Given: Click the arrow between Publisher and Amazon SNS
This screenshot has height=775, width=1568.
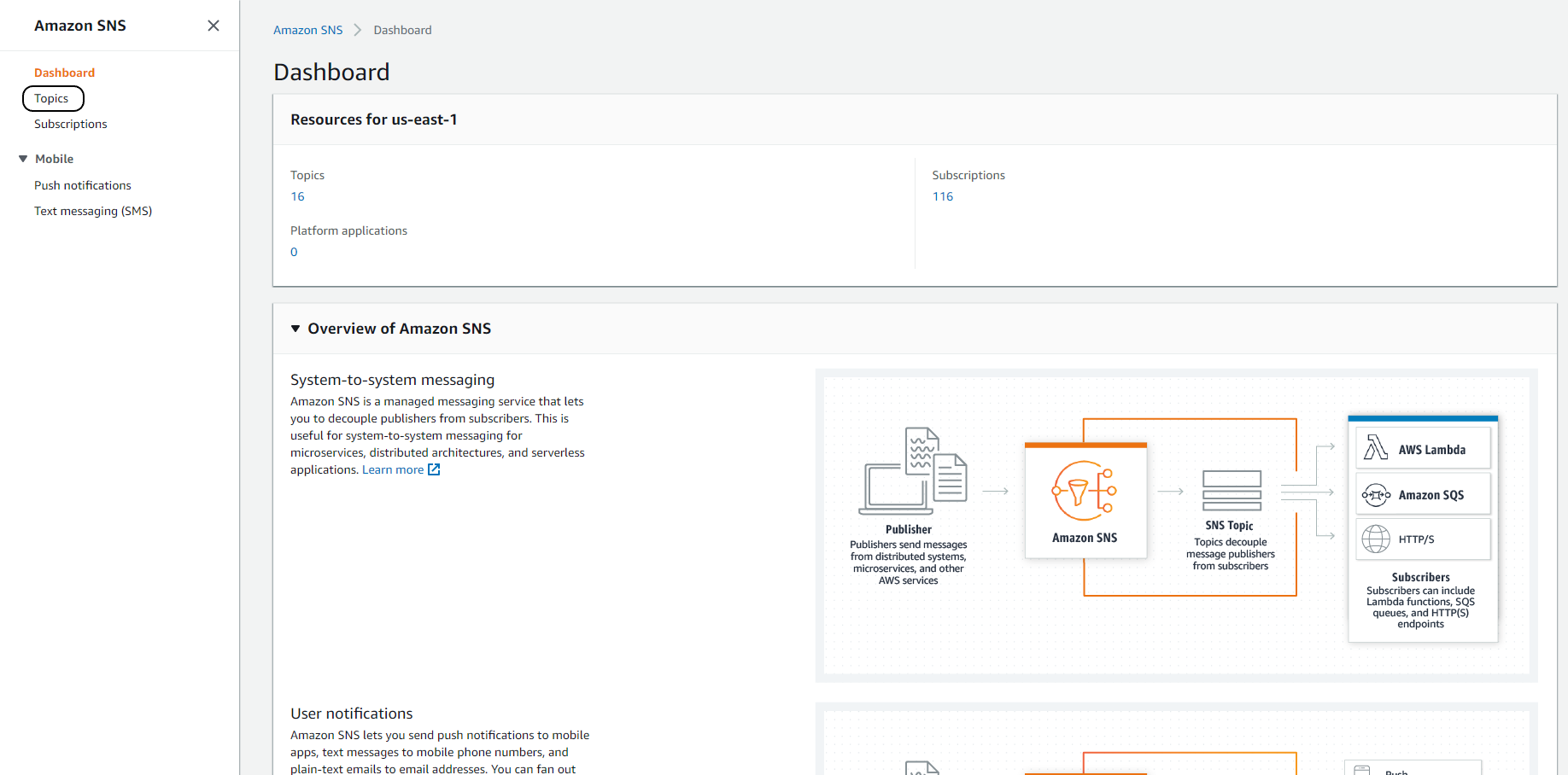Looking at the screenshot, I should coord(996,491).
